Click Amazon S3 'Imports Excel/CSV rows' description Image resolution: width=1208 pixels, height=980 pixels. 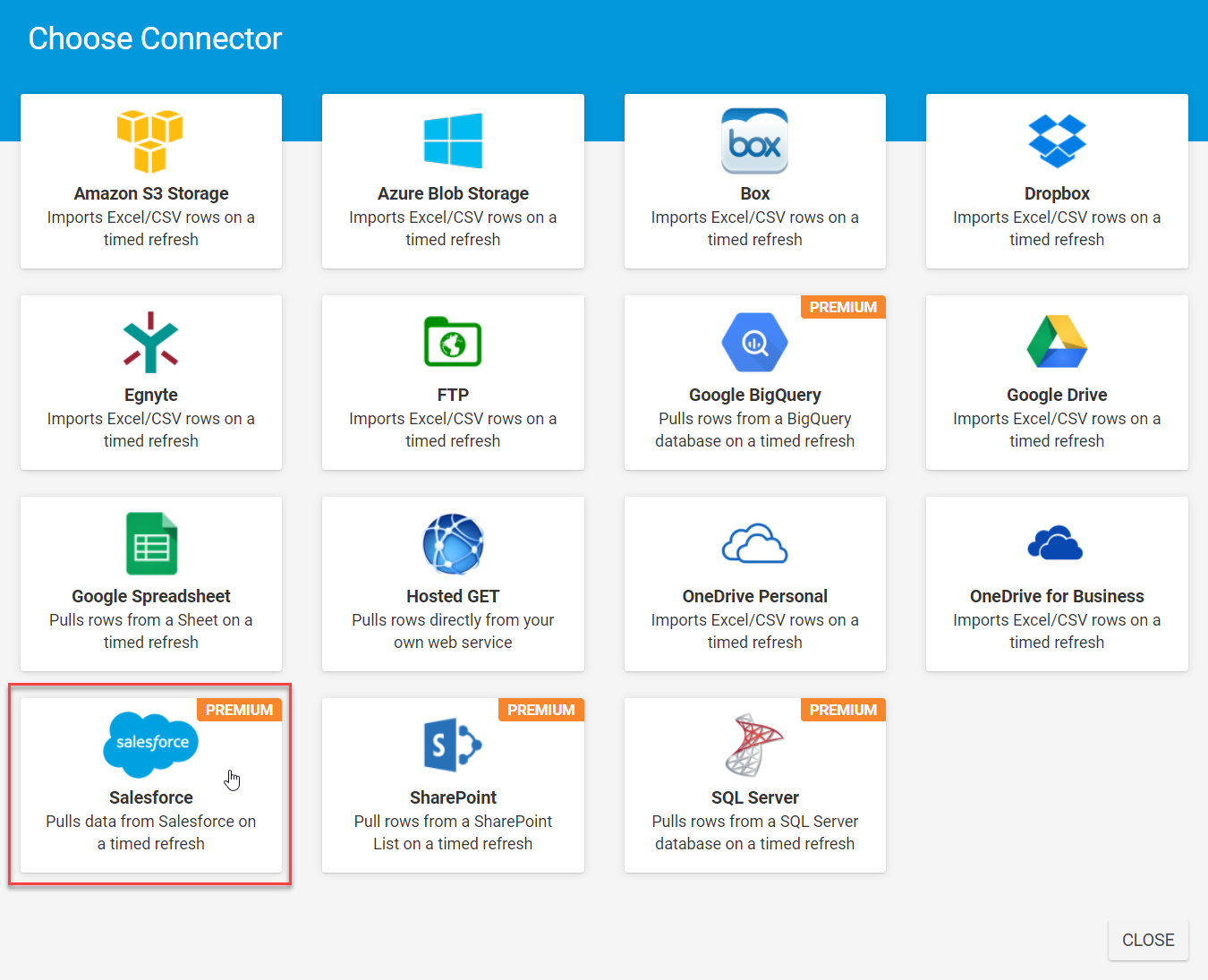(150, 228)
